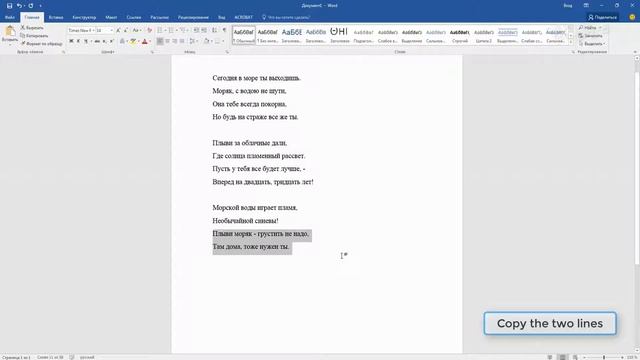Click the zoom slider in status bar

point(604,357)
